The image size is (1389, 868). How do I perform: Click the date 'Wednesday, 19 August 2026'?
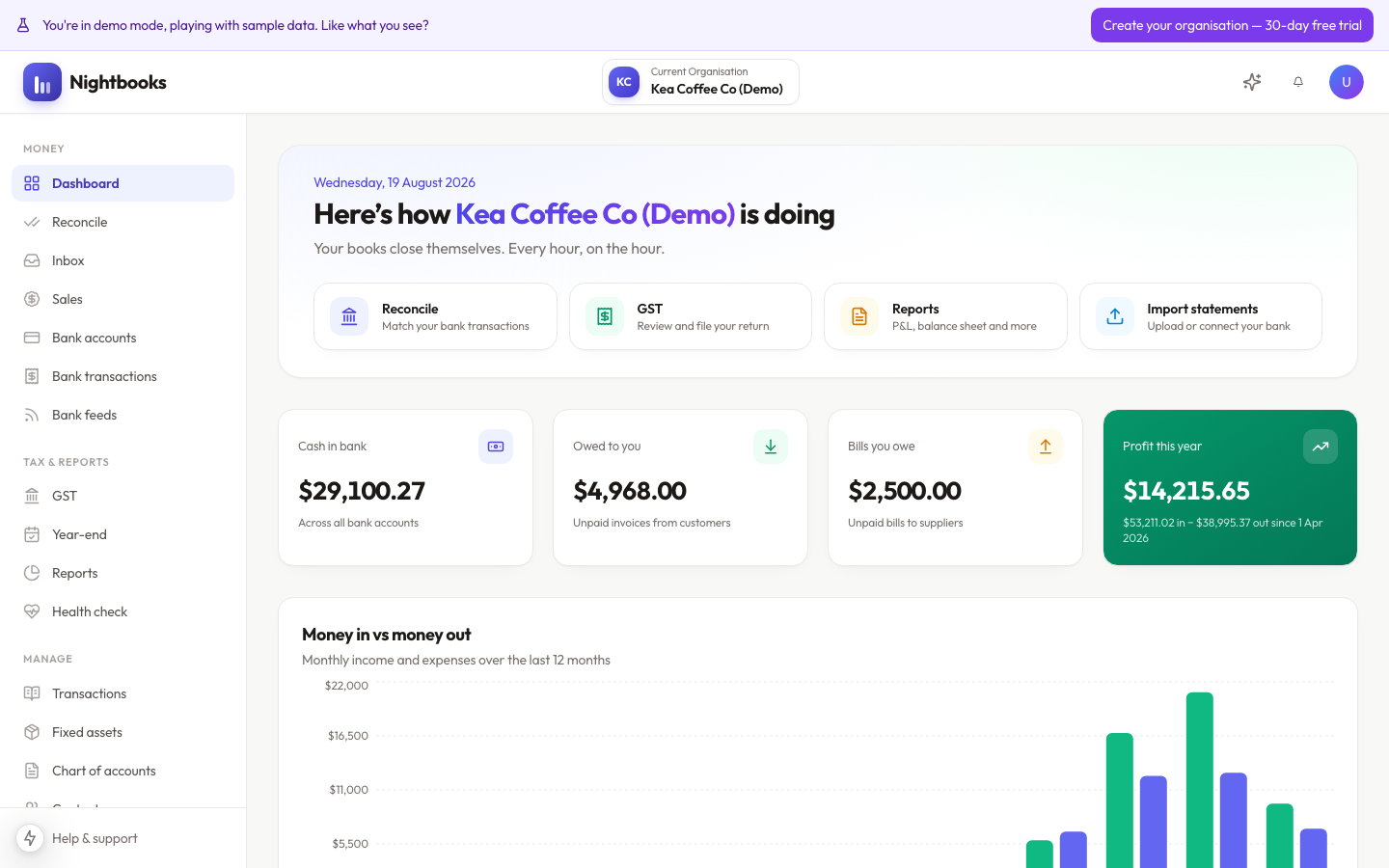pyautogui.click(x=395, y=182)
